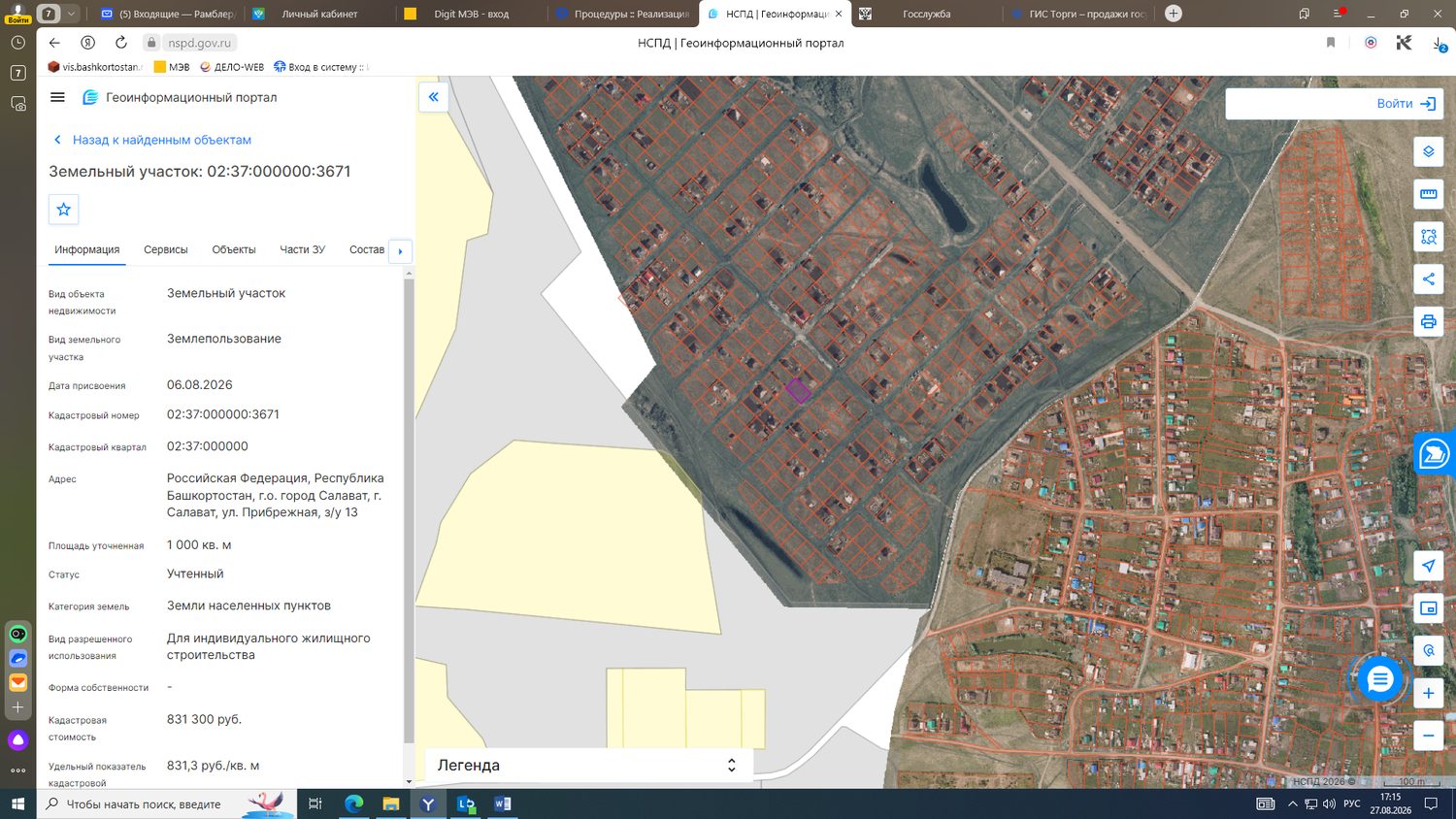Click the address text mentioning ул. Прибрежная
The image size is (1456, 819).
[276, 495]
